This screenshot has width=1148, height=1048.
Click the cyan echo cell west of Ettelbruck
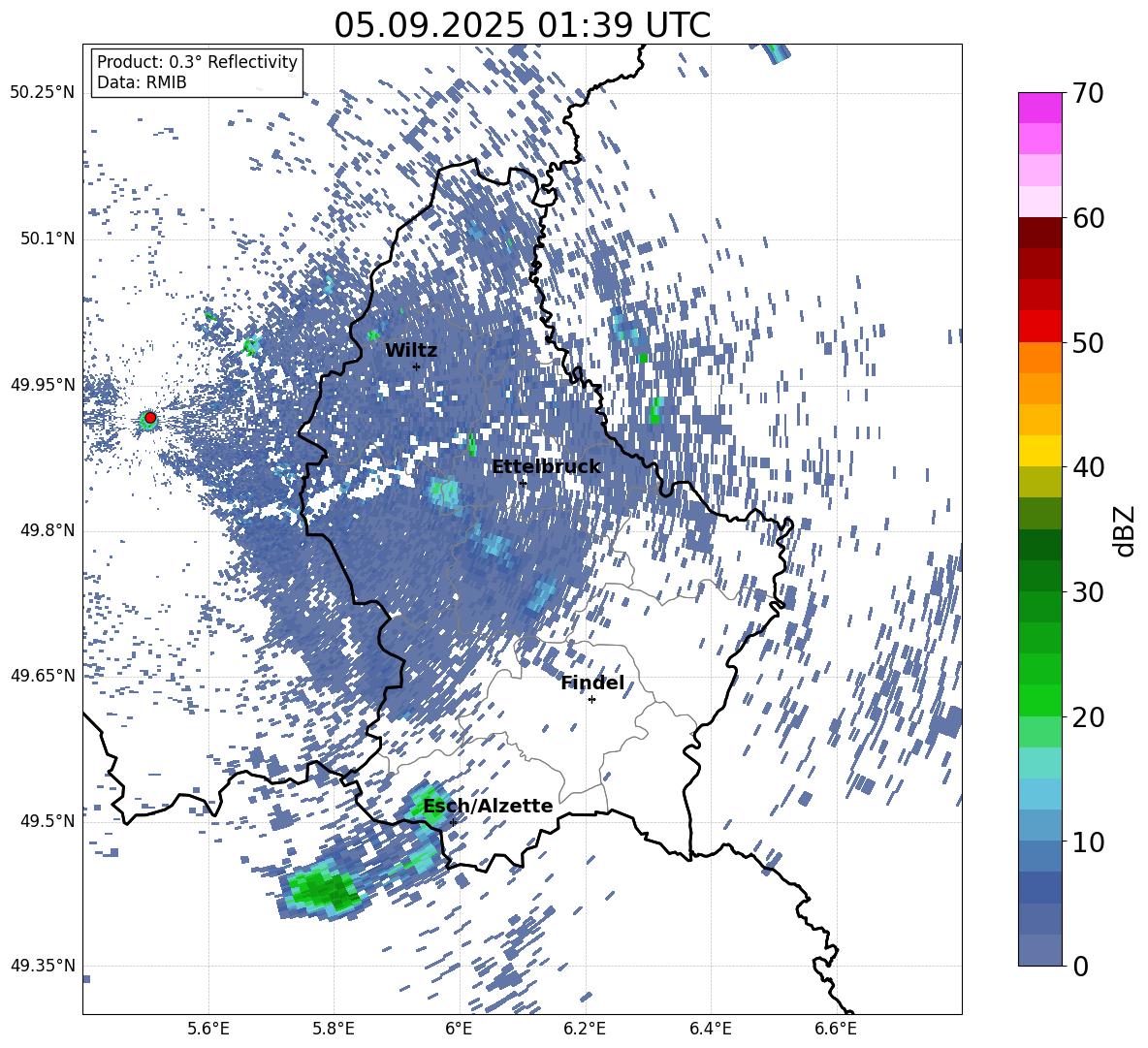[444, 492]
